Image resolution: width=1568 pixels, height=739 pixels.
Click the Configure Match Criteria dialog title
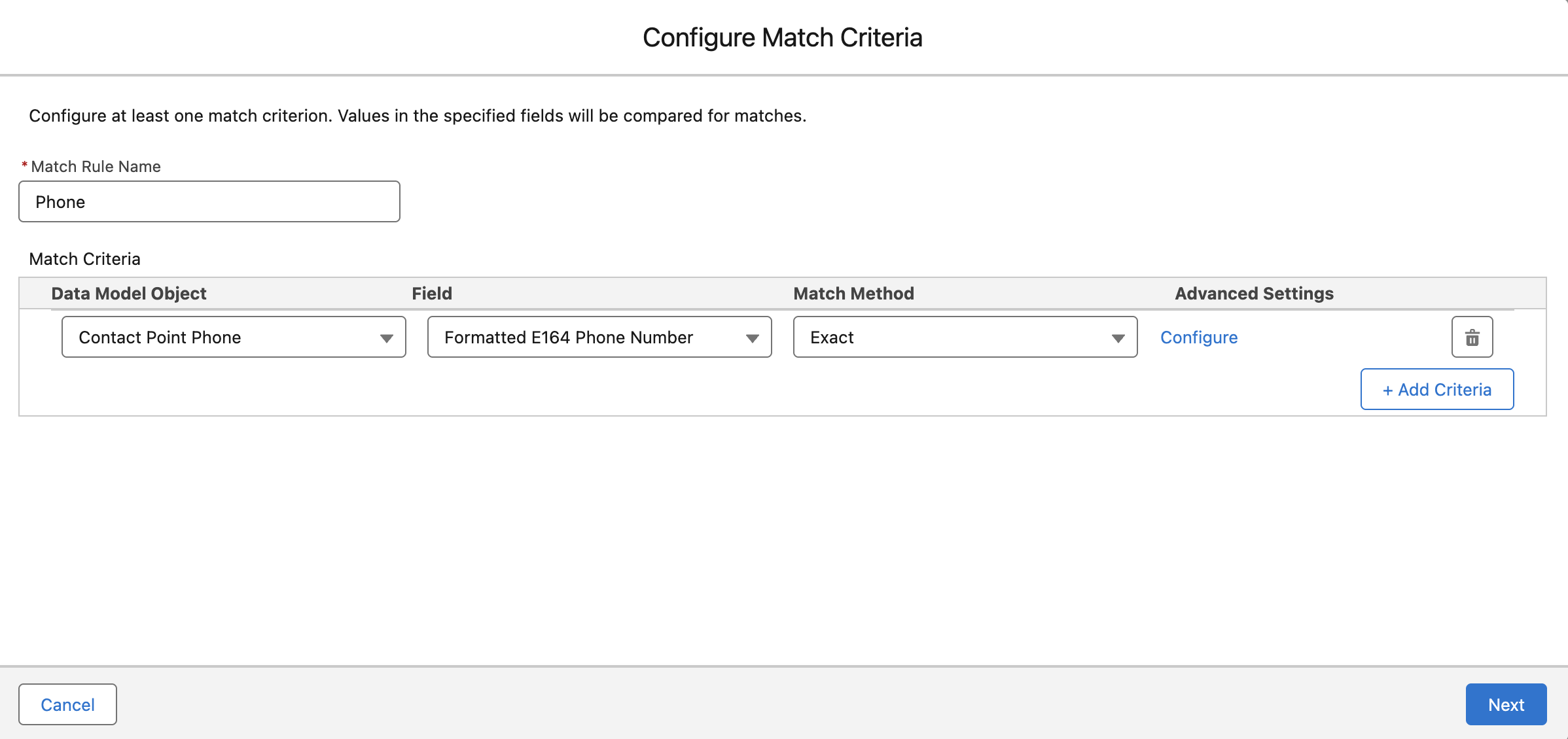tap(783, 38)
